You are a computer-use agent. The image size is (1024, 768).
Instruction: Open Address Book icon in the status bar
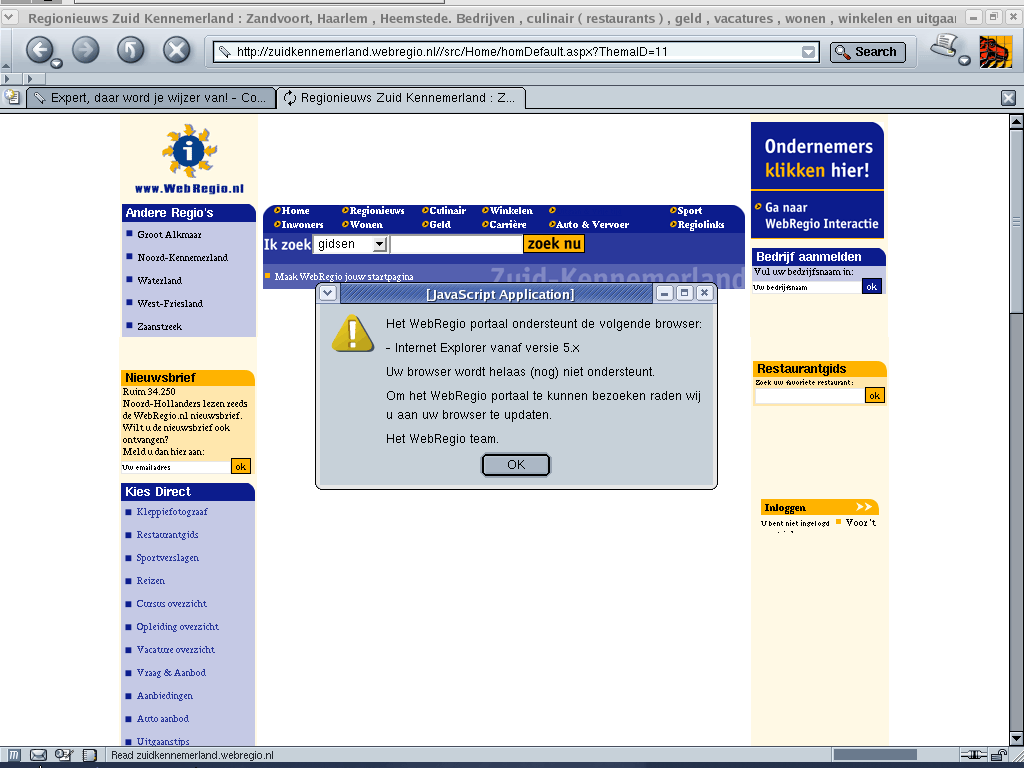89,755
